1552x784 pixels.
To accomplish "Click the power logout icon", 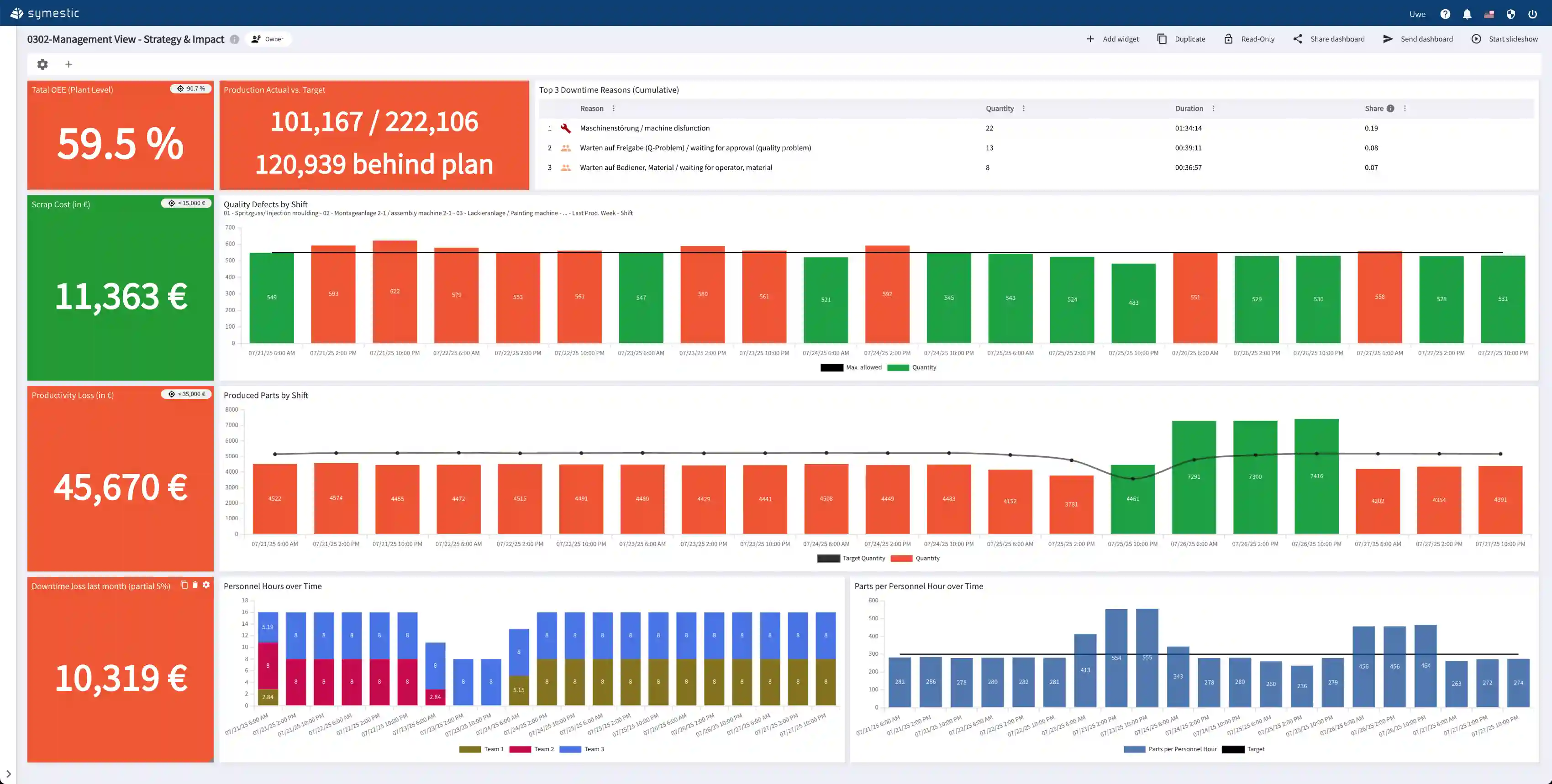I will click(x=1532, y=14).
